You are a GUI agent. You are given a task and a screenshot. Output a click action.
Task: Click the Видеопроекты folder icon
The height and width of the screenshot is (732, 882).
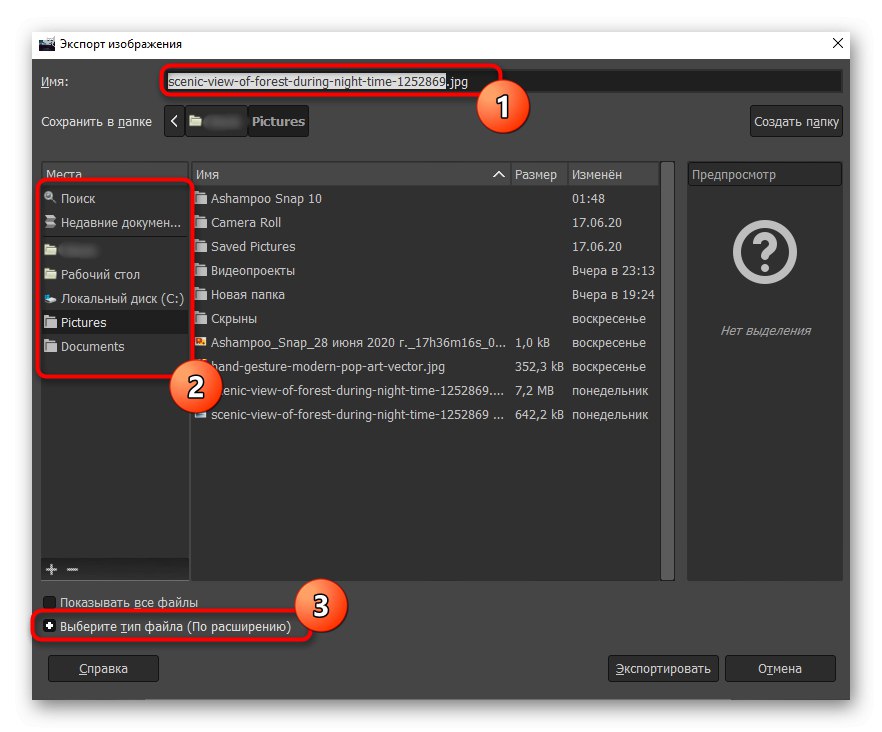click(x=201, y=270)
